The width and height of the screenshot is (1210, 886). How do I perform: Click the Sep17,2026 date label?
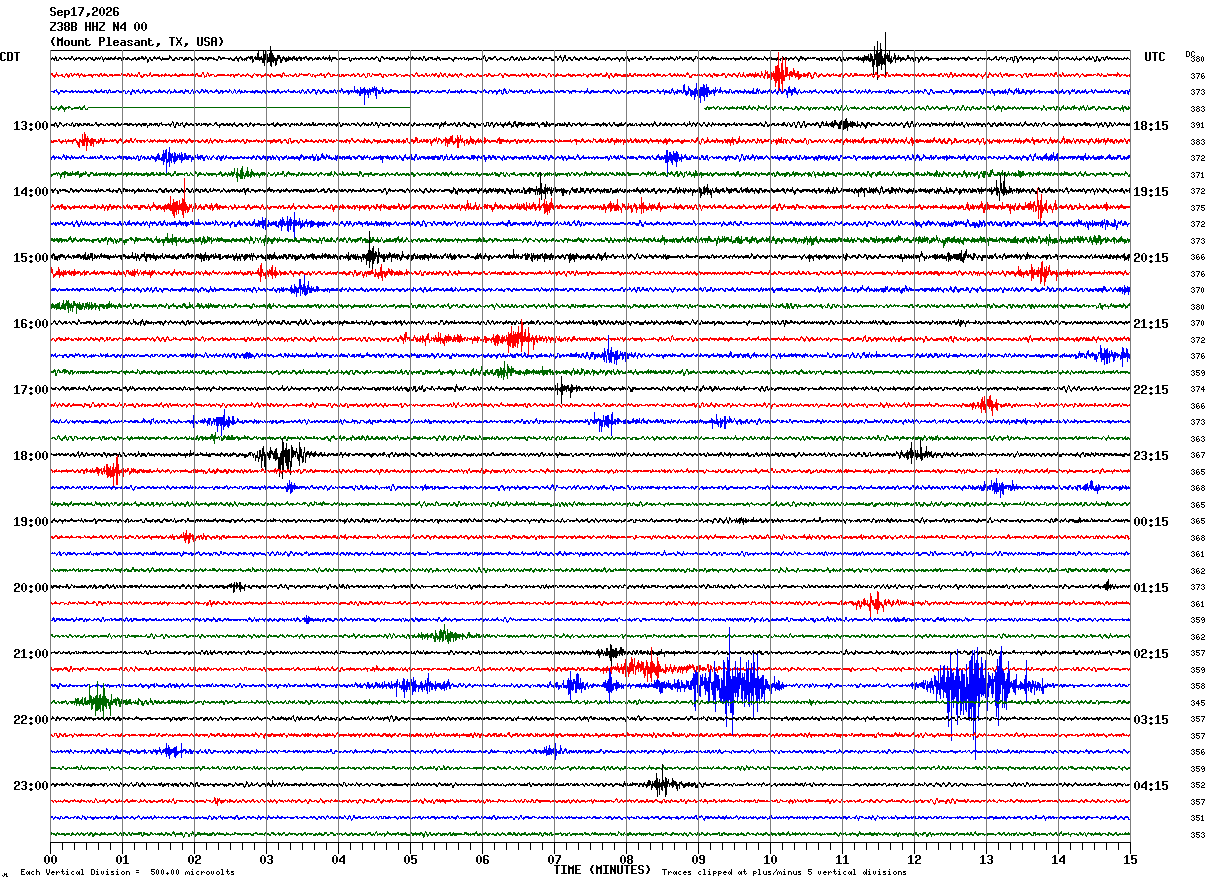coord(84,12)
